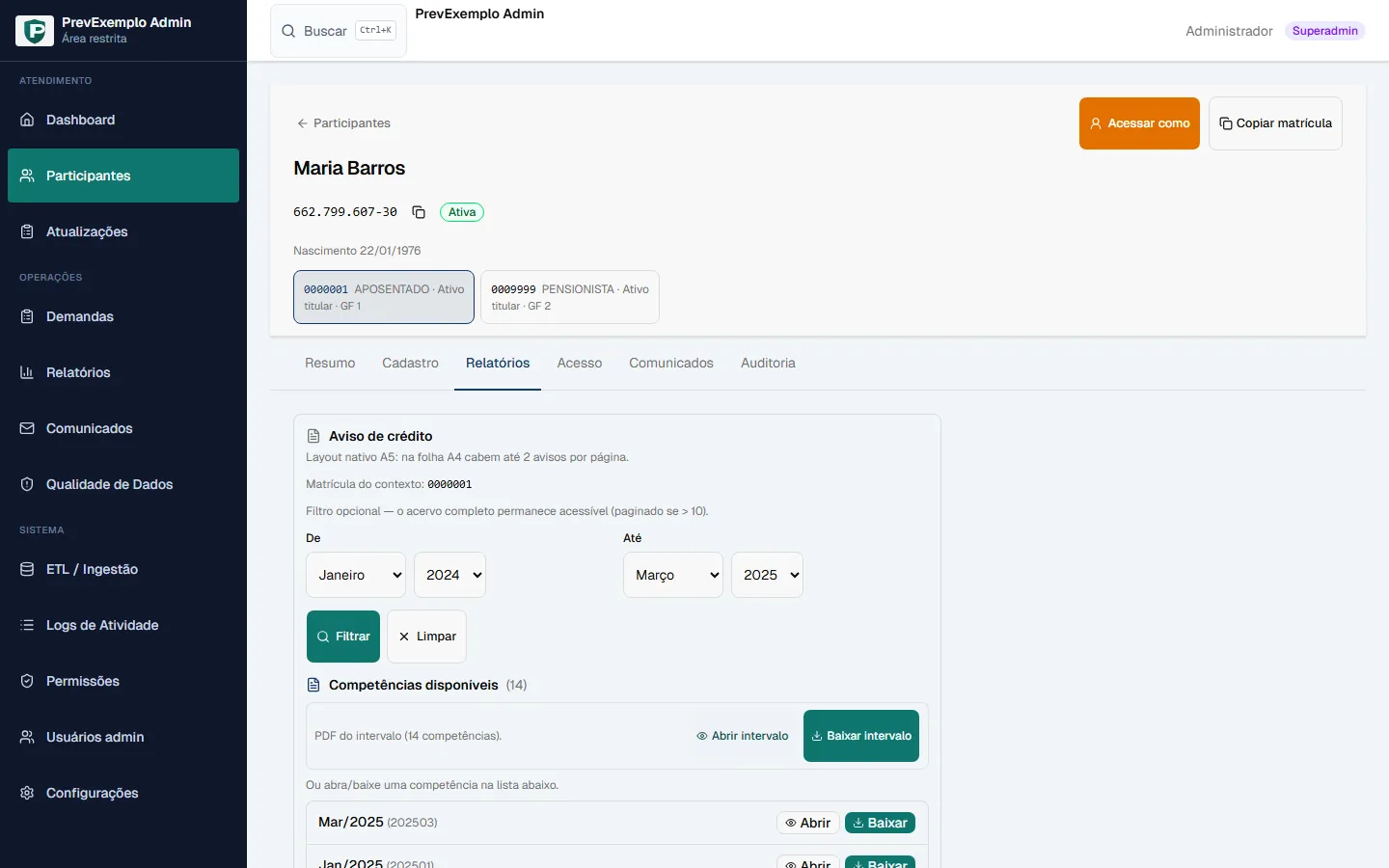
Task: Open the Mar/2025 competência with Abrir
Action: coord(807,823)
